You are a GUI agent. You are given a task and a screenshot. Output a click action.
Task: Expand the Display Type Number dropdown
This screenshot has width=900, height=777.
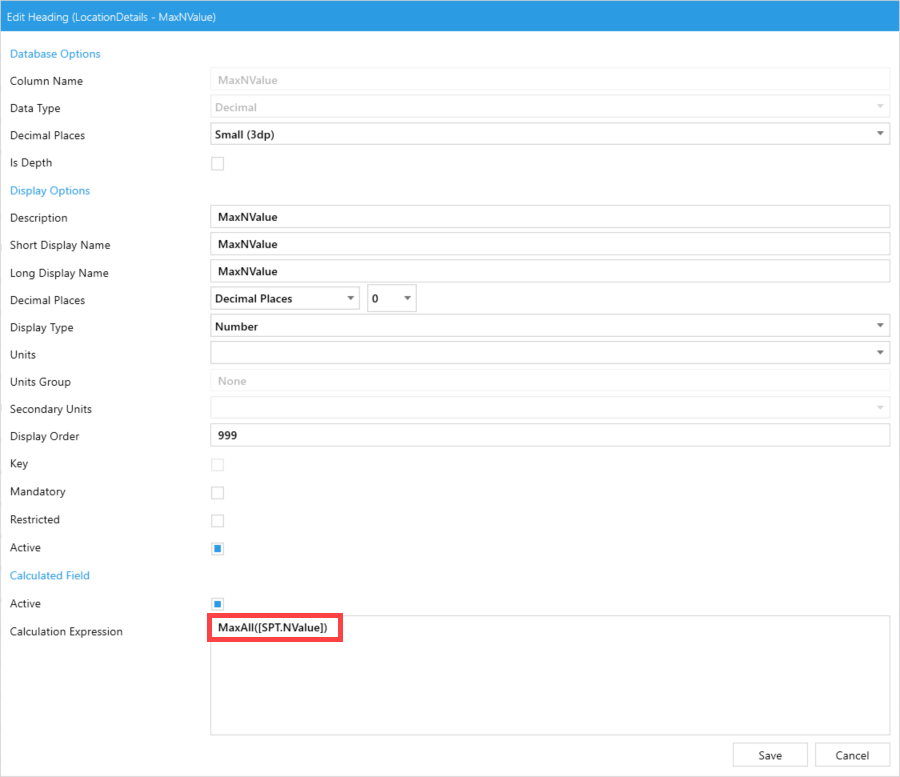[x=549, y=326]
